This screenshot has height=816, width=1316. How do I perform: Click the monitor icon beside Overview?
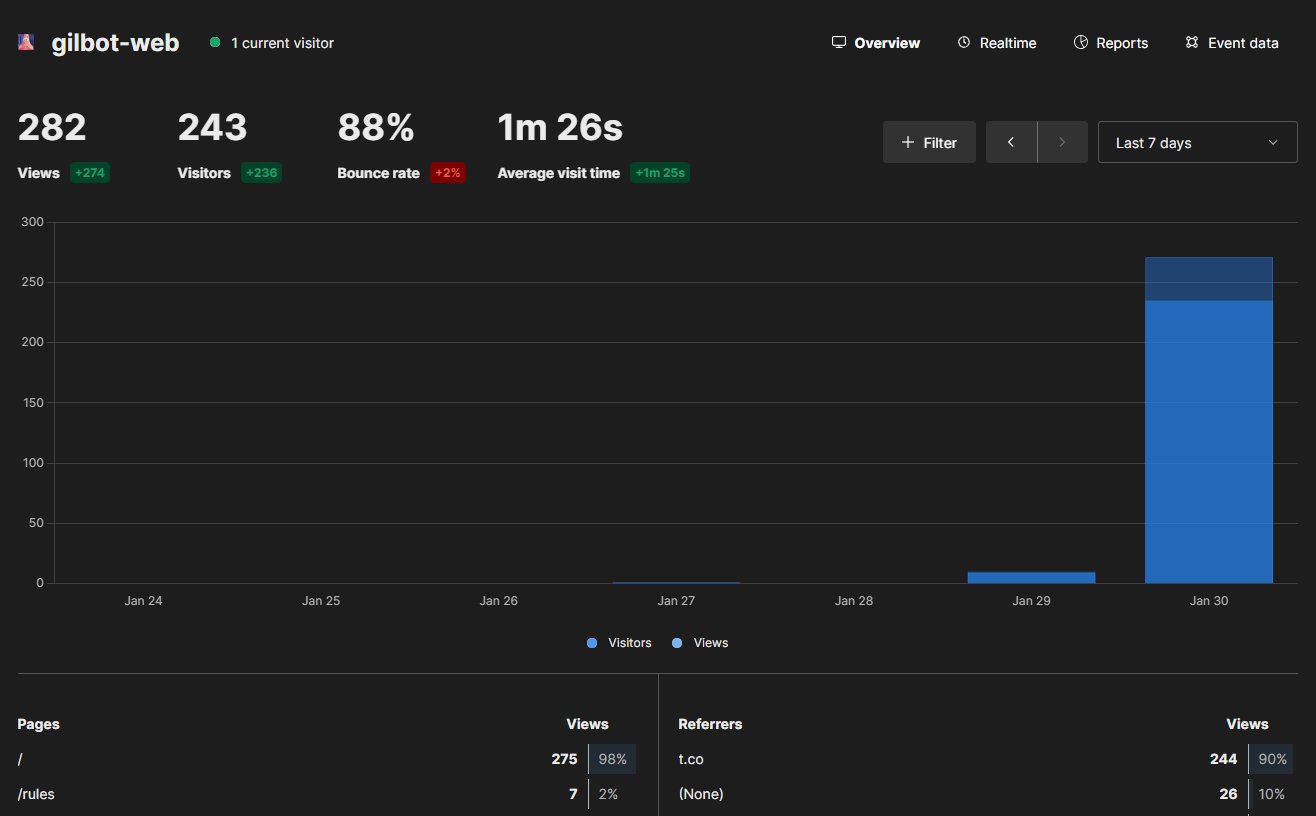coord(837,42)
